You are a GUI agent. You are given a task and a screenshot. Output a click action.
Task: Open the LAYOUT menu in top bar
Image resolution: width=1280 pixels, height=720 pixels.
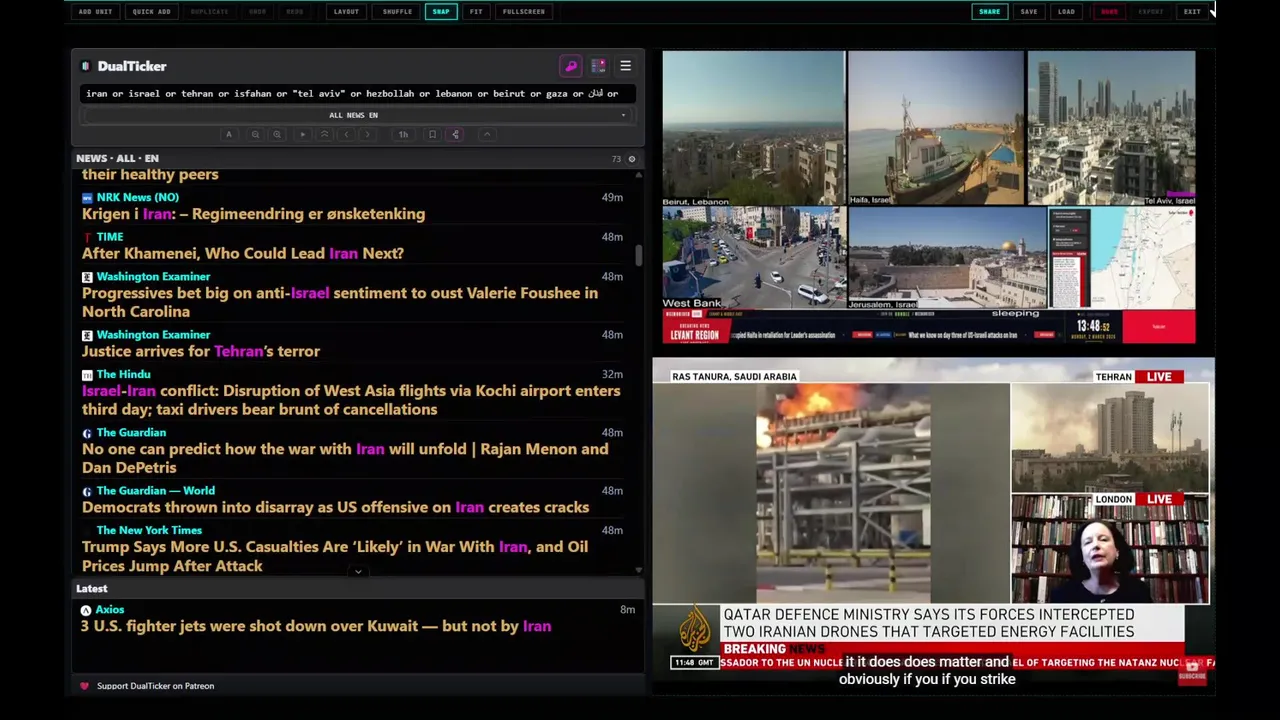346,12
